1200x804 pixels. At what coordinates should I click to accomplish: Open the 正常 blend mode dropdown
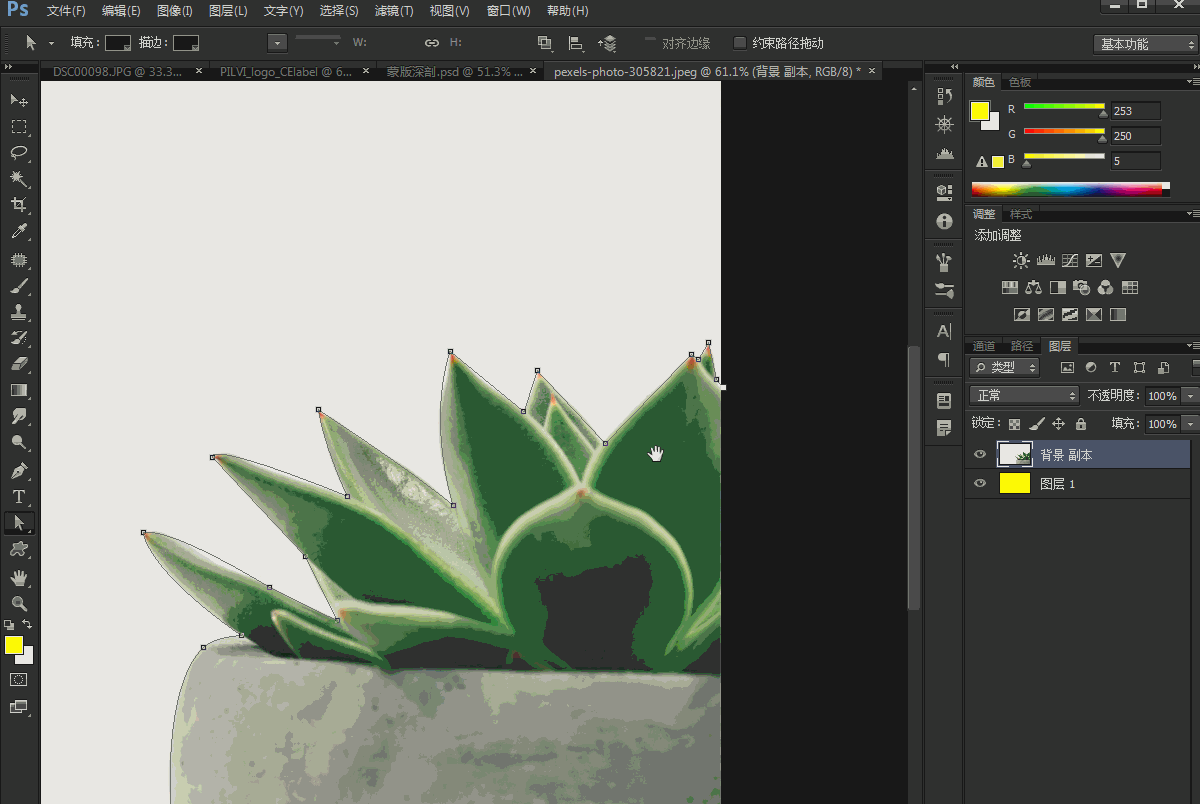click(x=1024, y=395)
